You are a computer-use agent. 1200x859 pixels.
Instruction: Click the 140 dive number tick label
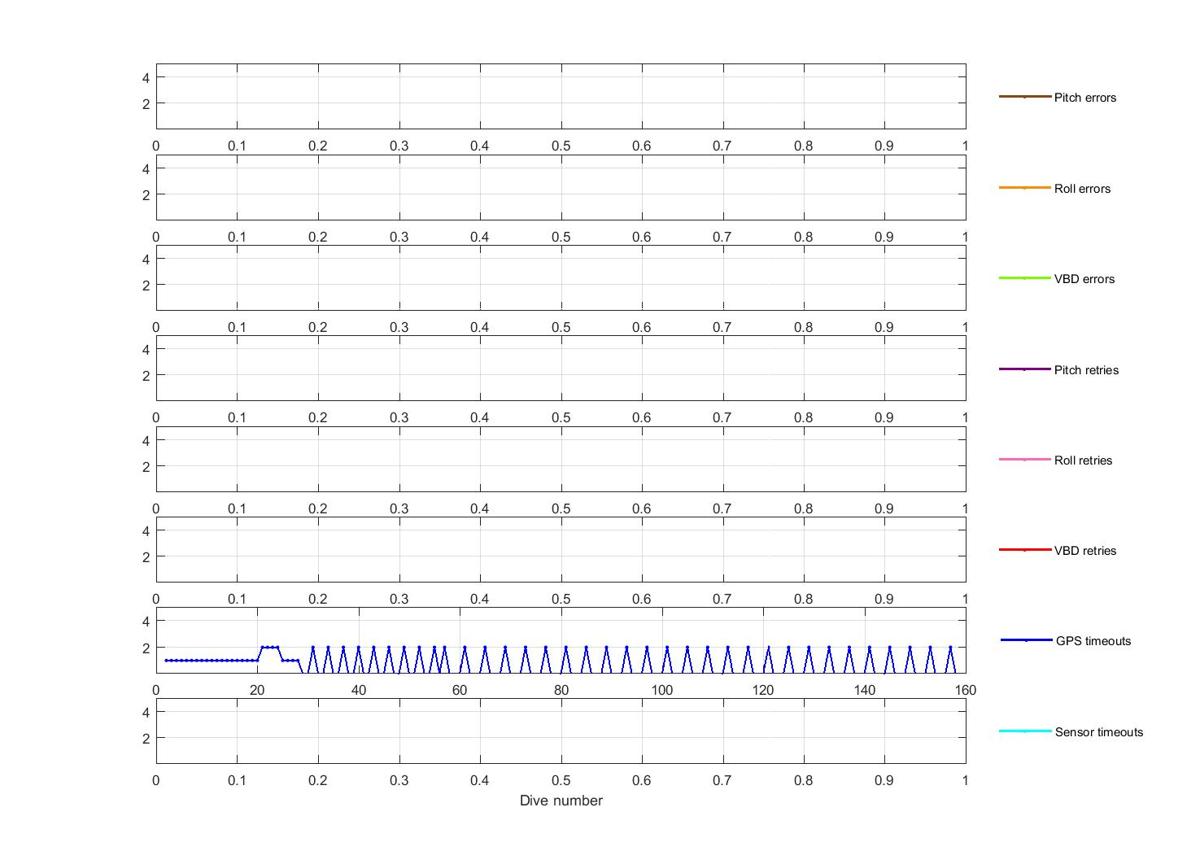pyautogui.click(x=864, y=690)
